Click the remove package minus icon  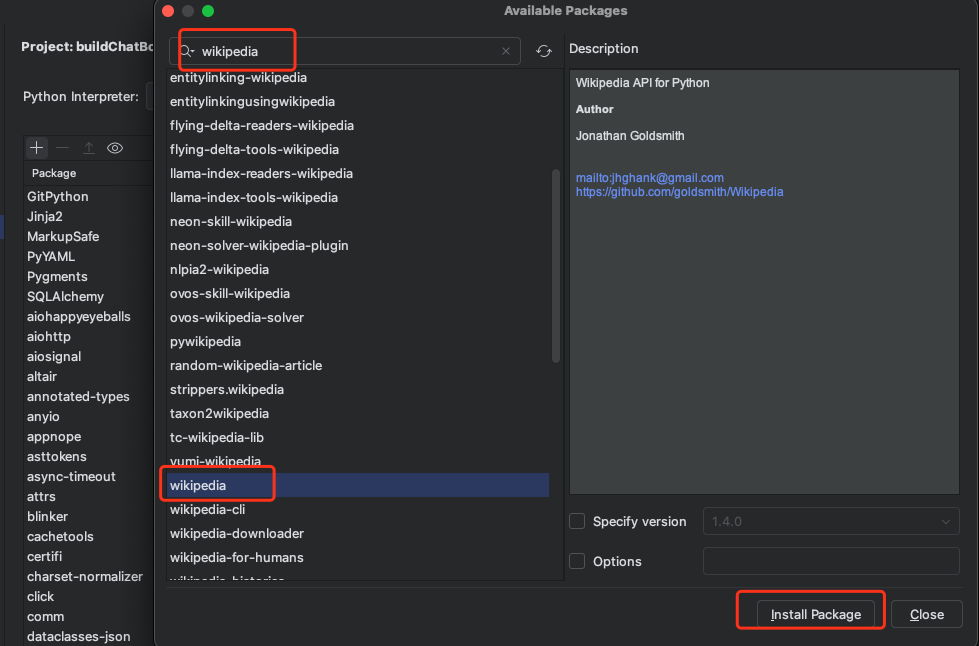coord(62,148)
